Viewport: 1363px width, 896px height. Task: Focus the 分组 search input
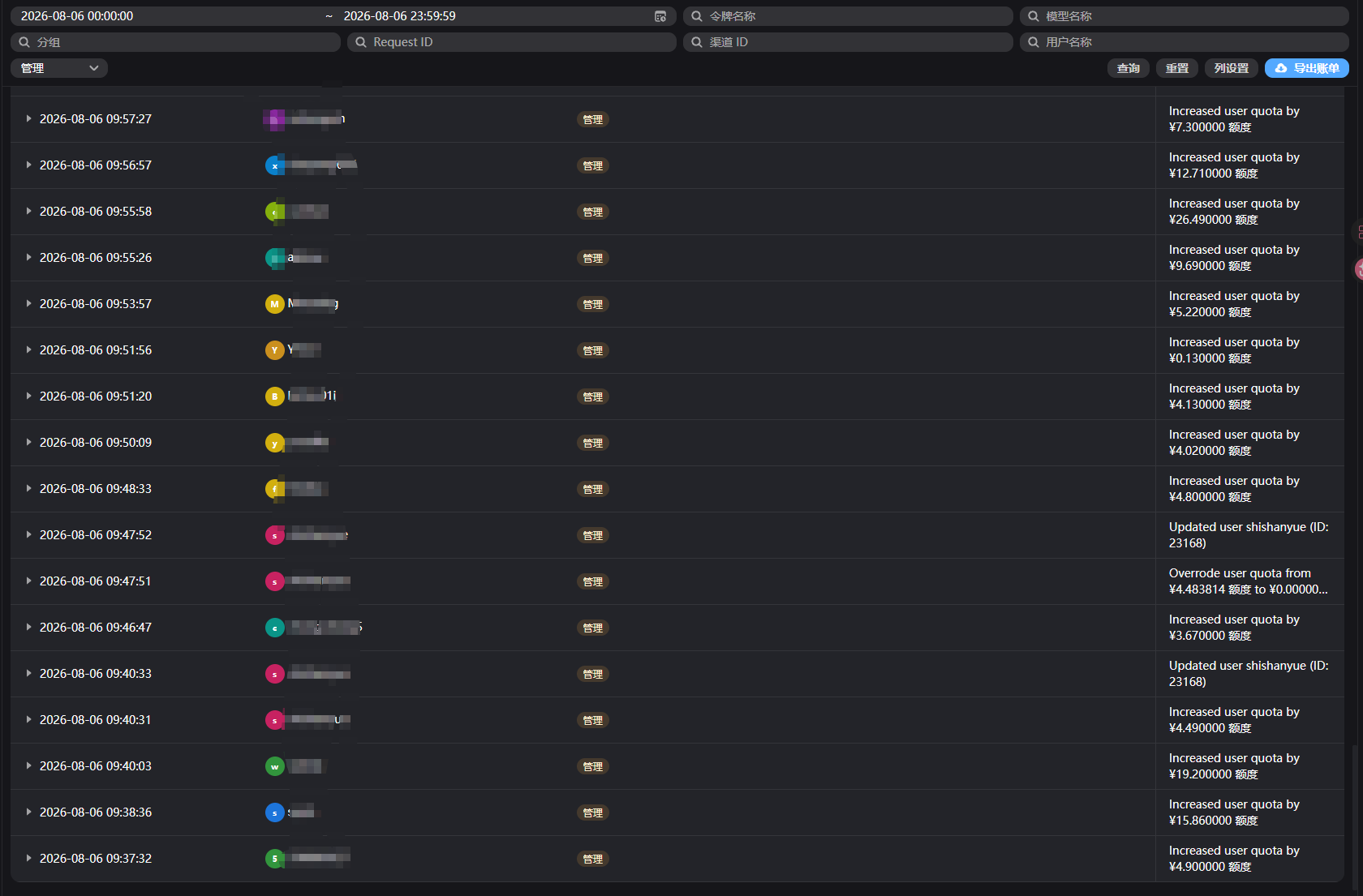(x=175, y=42)
